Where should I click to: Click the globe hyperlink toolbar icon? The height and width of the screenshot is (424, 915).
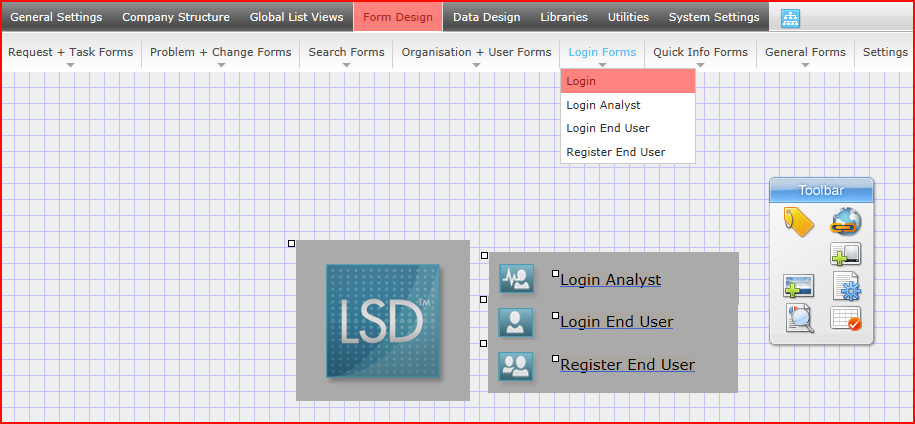point(846,222)
